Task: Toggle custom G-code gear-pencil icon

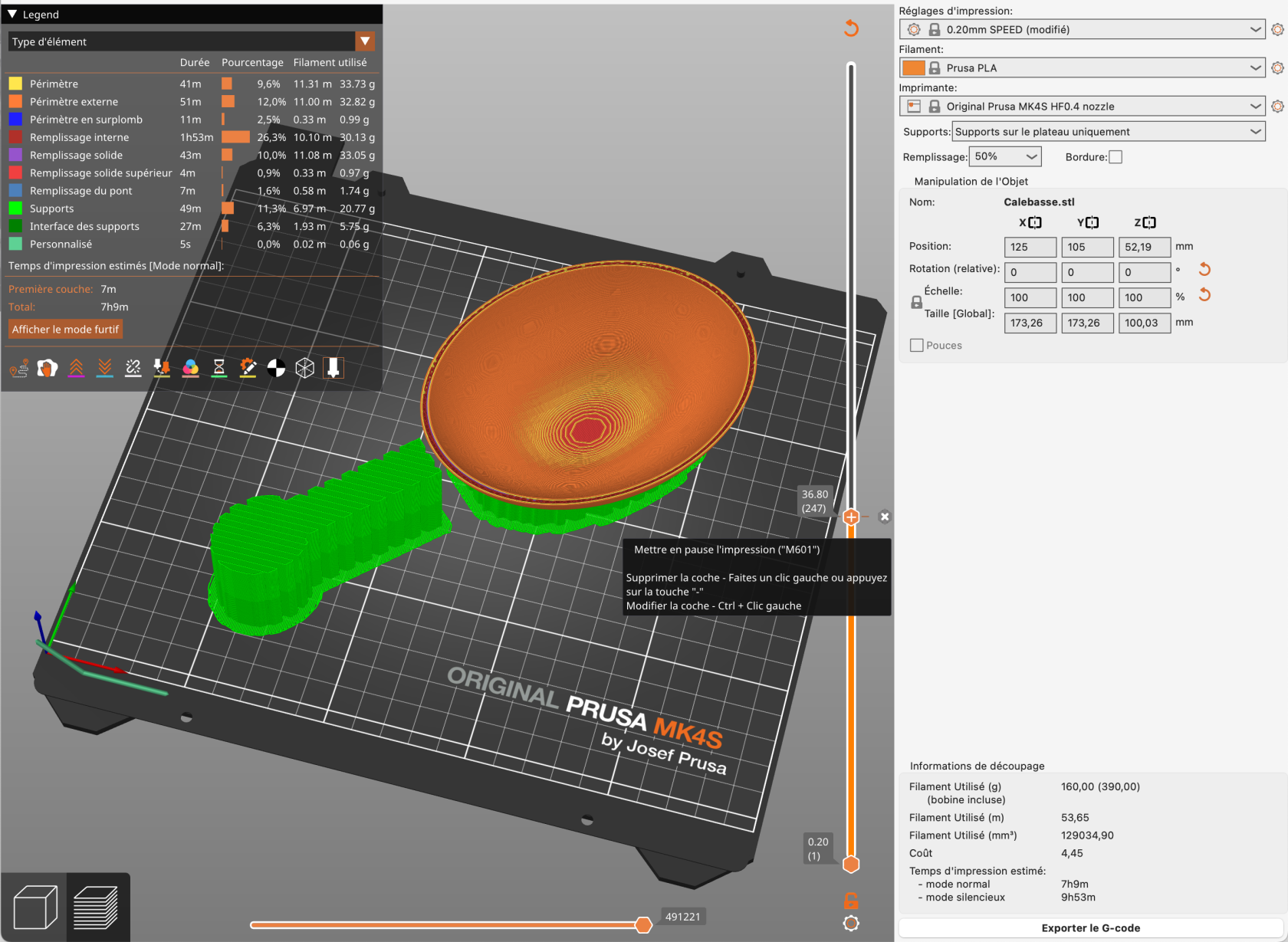Action: [248, 369]
